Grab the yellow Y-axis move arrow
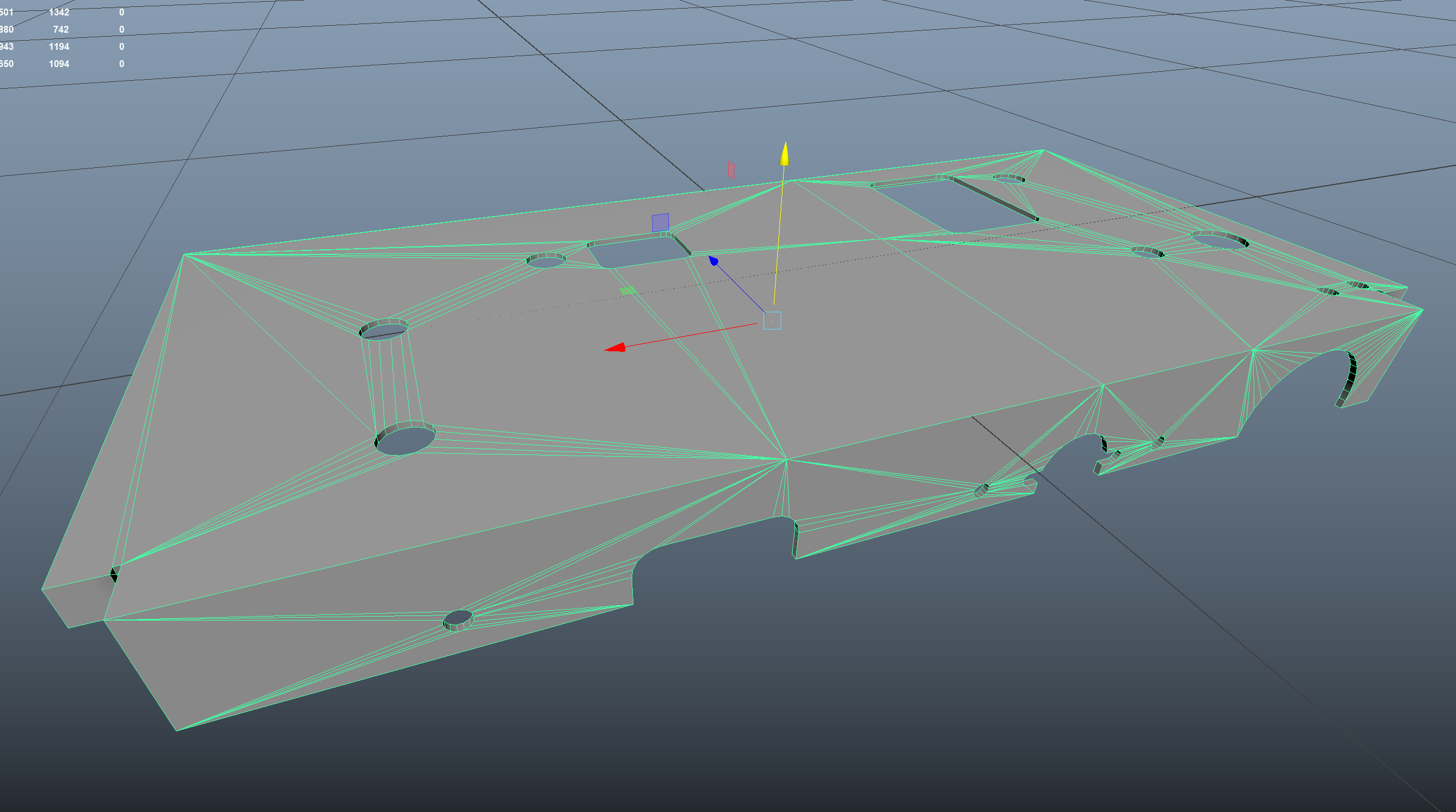This screenshot has height=812, width=1456. 784,154
